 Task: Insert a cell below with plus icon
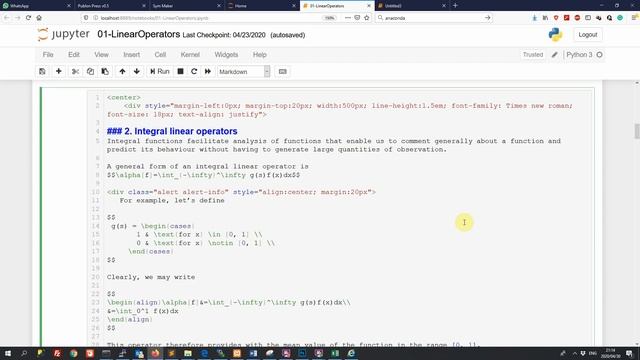pos(59,71)
